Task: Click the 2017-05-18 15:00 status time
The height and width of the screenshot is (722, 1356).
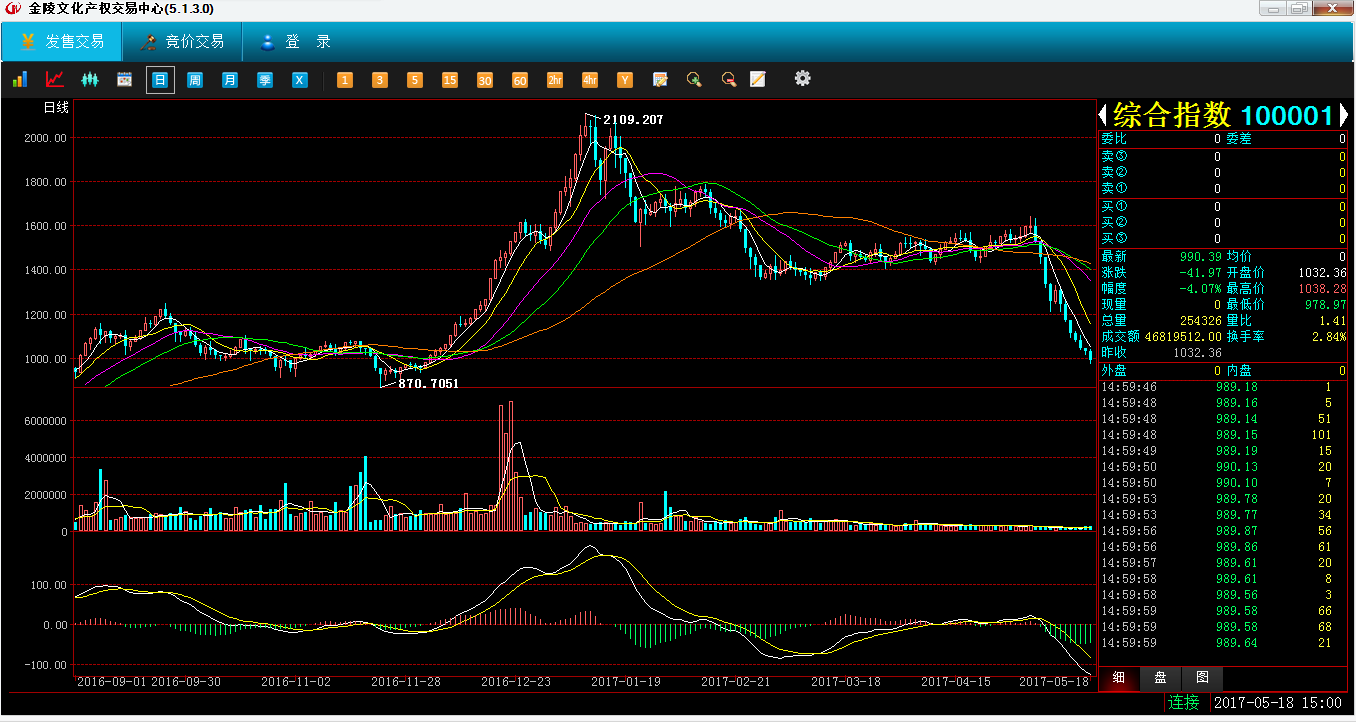Action: [x=1278, y=703]
